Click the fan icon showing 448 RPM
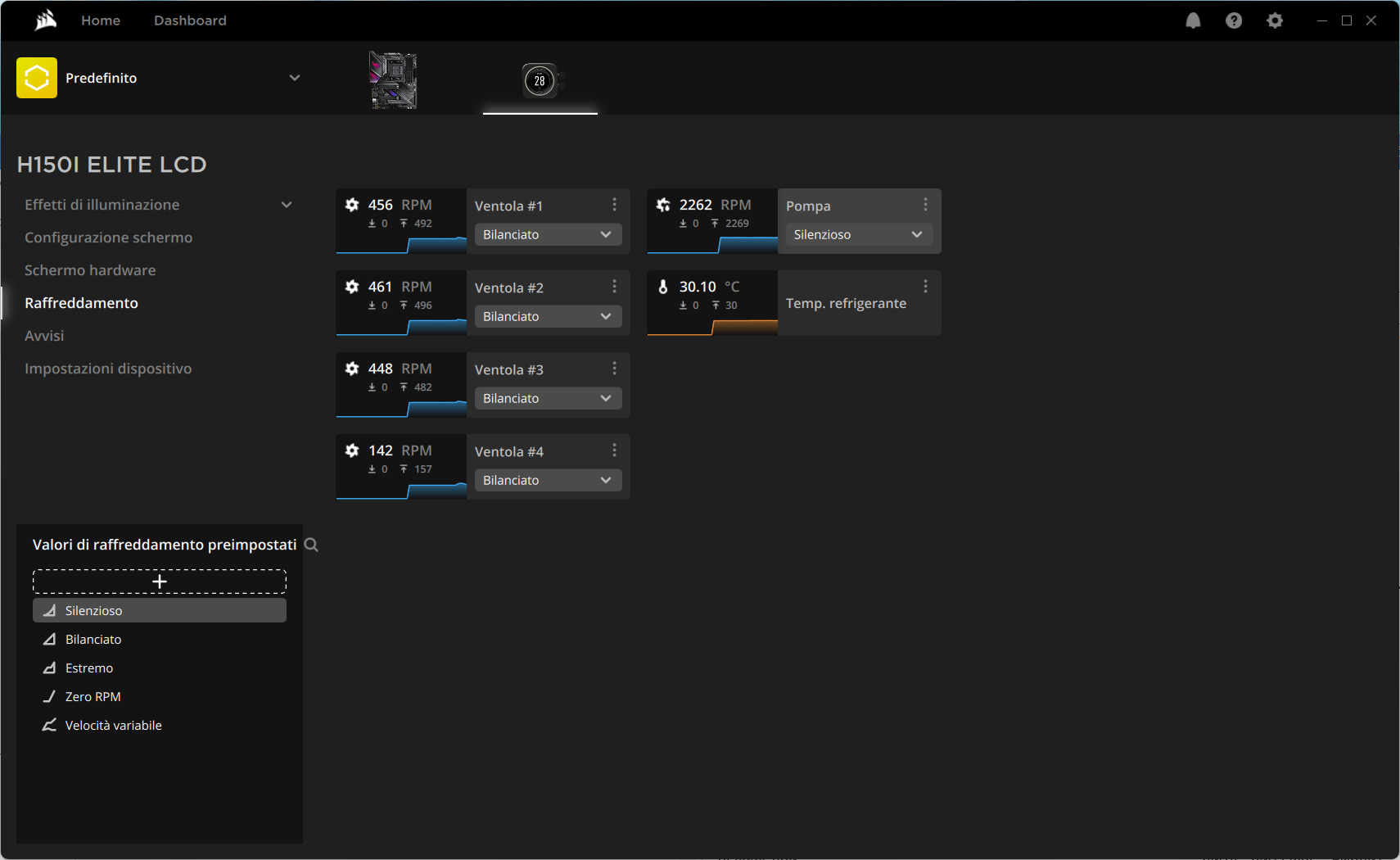The image size is (1400, 860). pos(352,369)
